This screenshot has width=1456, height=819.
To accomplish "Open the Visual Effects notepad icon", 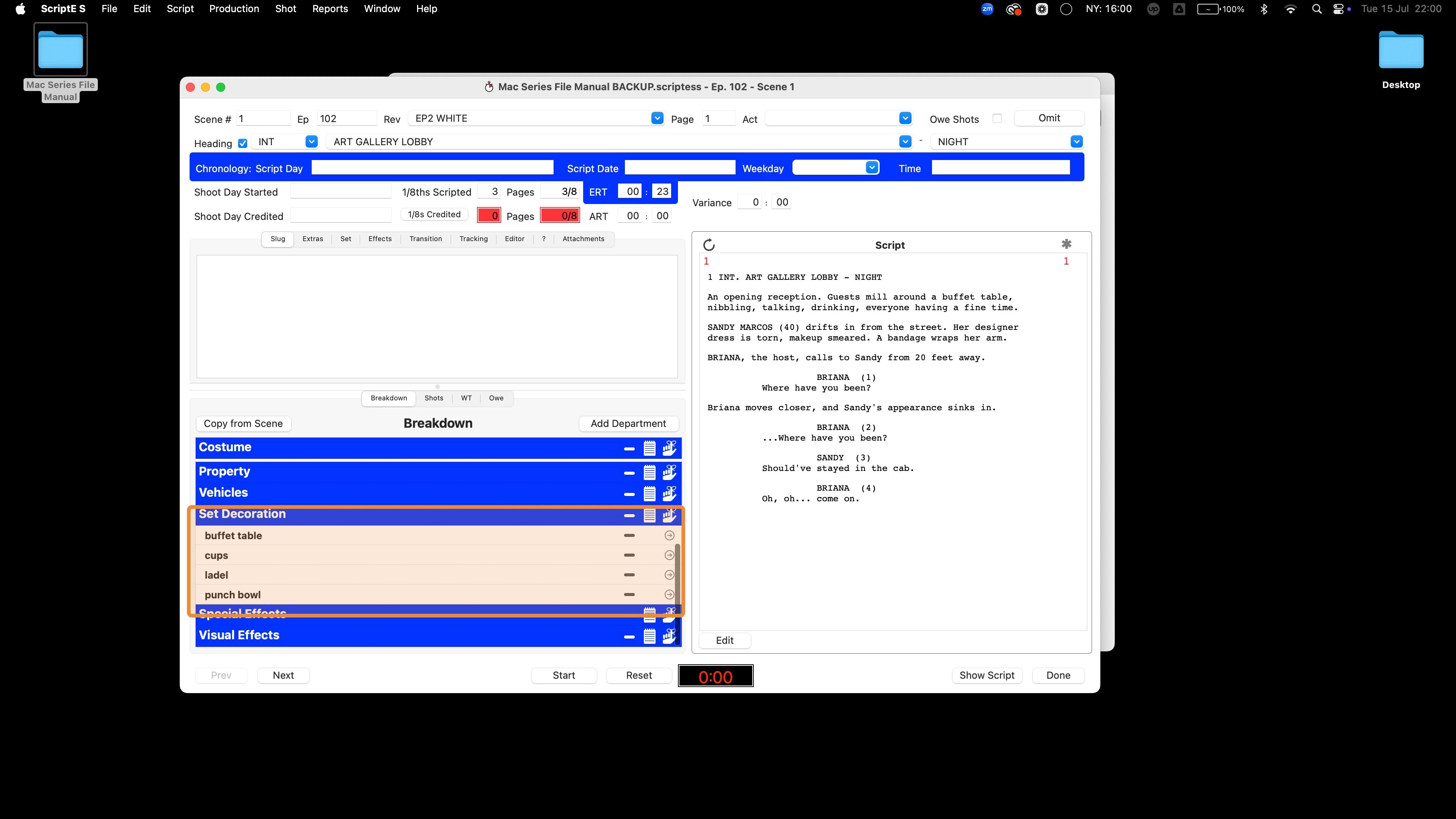I will [650, 637].
